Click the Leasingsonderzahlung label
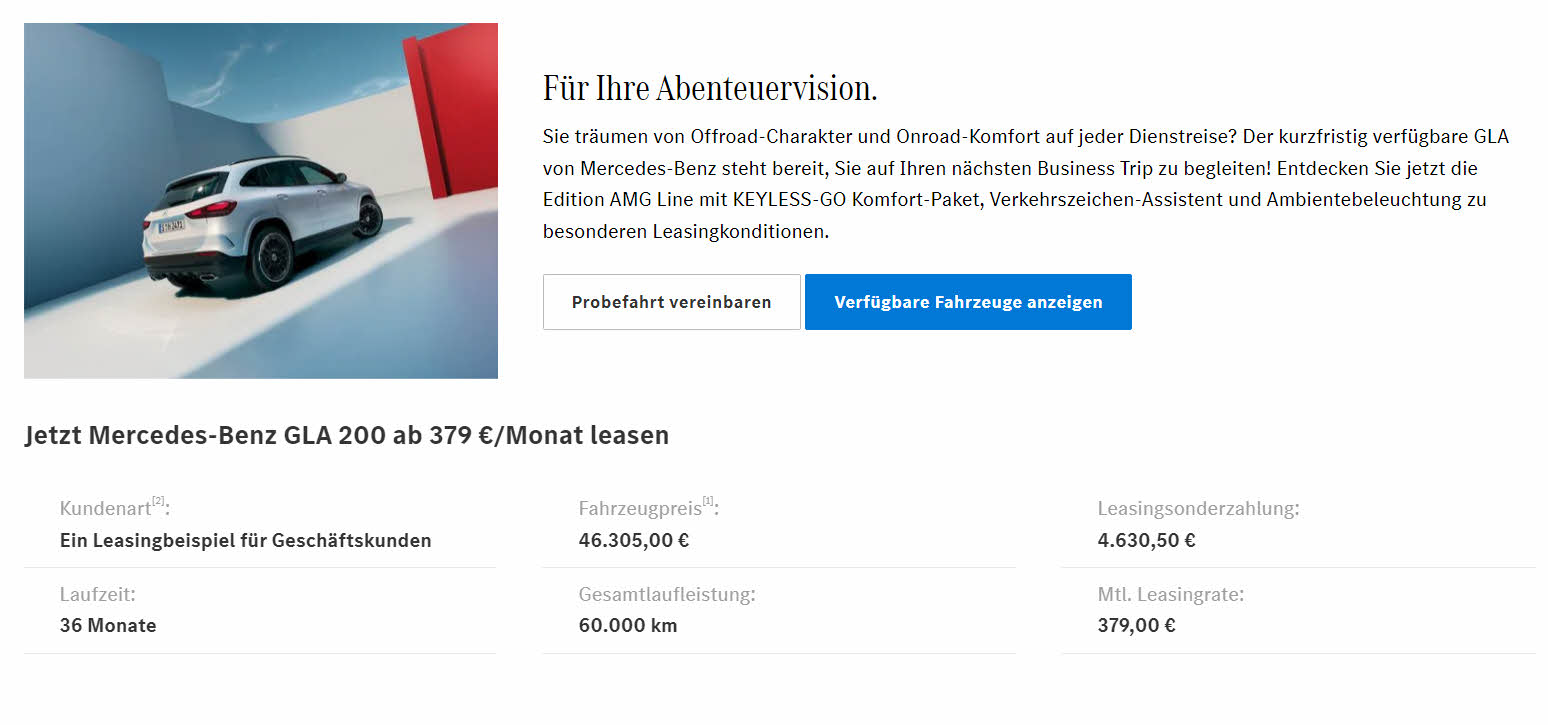Screen dimensions: 1548x725 coord(1198,509)
